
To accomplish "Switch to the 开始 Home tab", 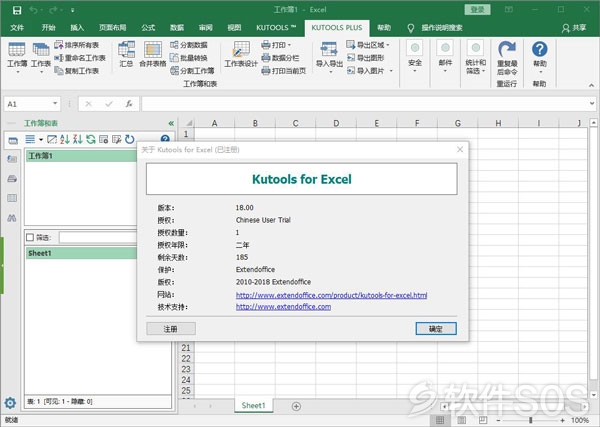I will 49,28.
